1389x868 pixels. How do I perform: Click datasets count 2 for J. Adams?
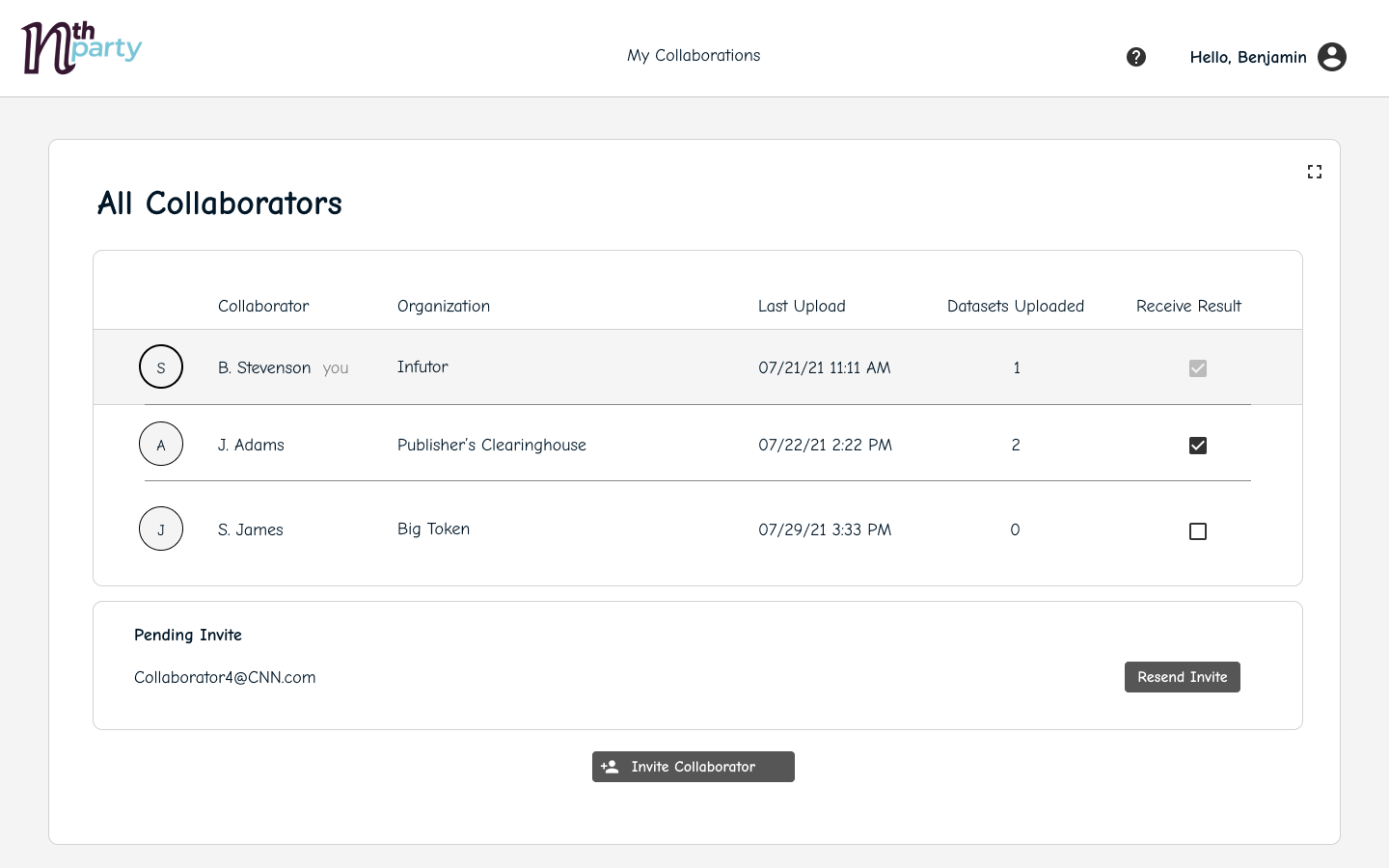point(1016,445)
